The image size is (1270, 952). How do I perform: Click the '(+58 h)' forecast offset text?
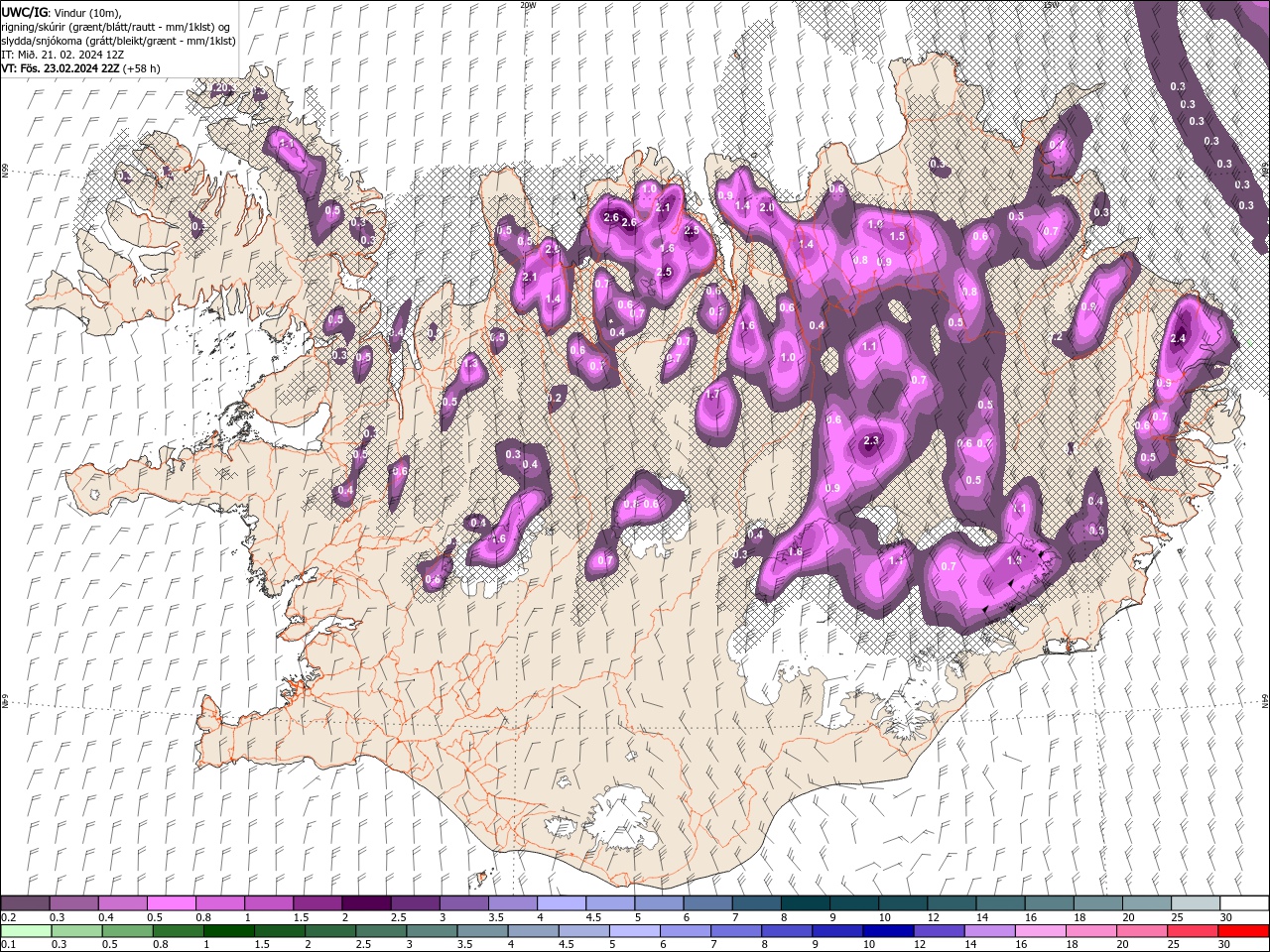tap(142, 68)
